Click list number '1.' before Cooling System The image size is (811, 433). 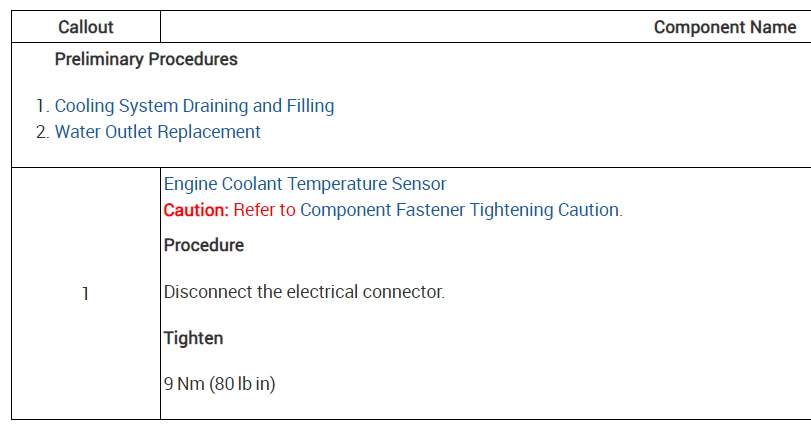tap(42, 106)
